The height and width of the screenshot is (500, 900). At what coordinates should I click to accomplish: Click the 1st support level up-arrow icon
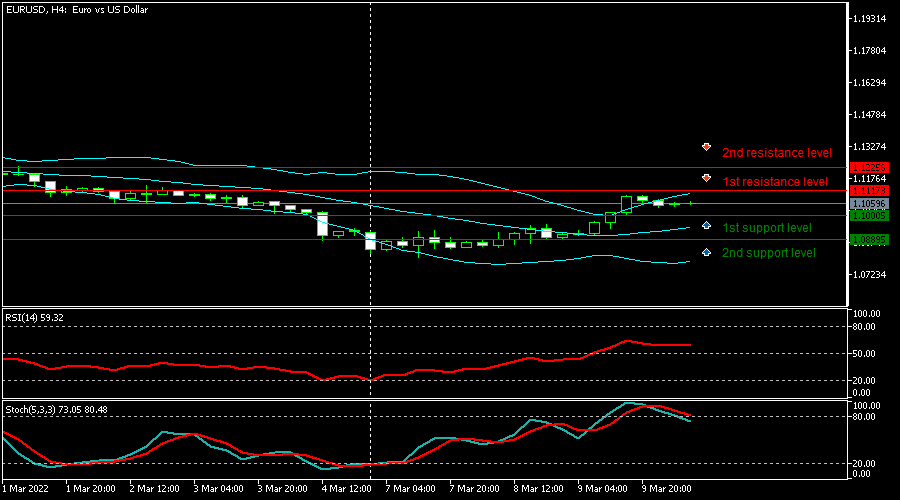[707, 225]
